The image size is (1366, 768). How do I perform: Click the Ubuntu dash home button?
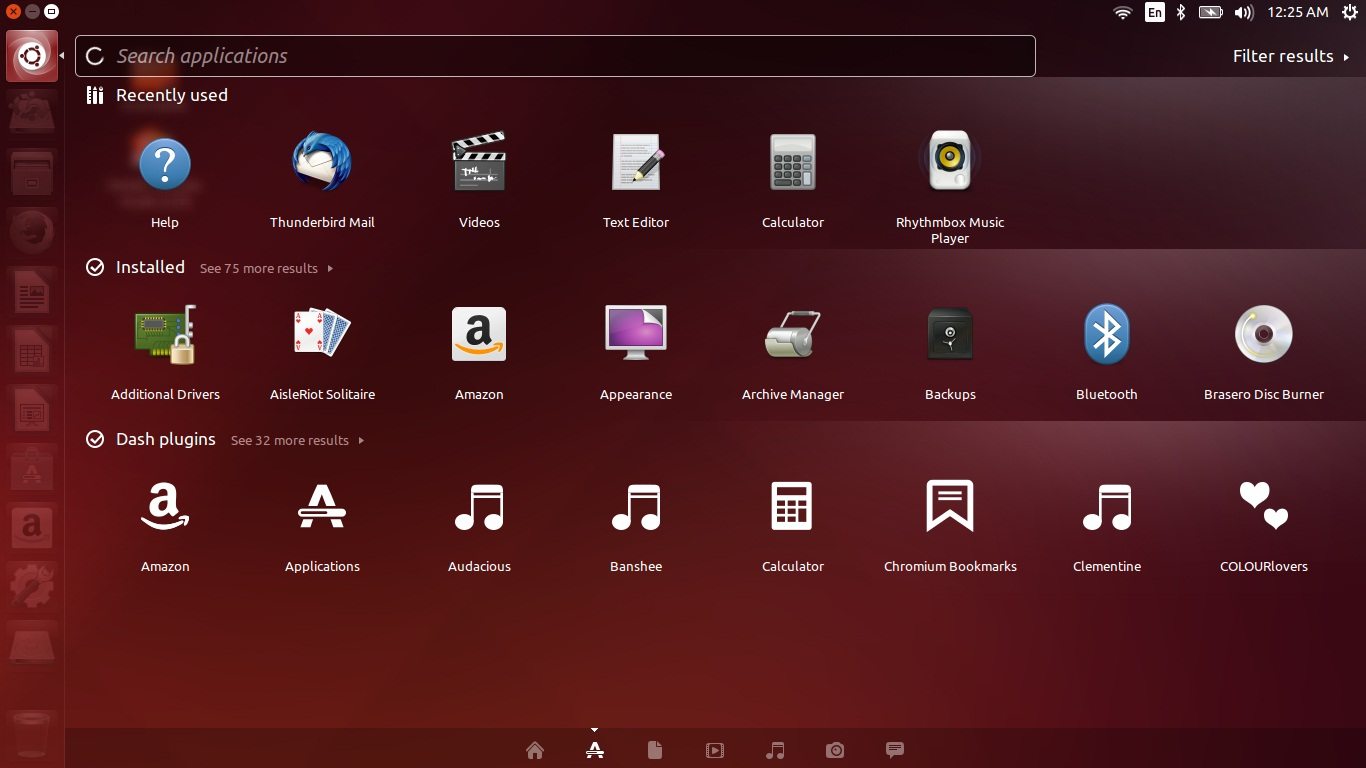(x=31, y=56)
